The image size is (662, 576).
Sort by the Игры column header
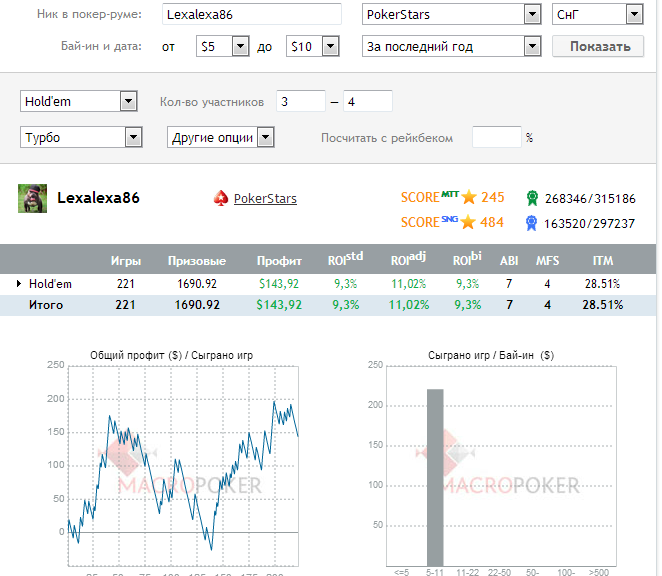(126, 261)
